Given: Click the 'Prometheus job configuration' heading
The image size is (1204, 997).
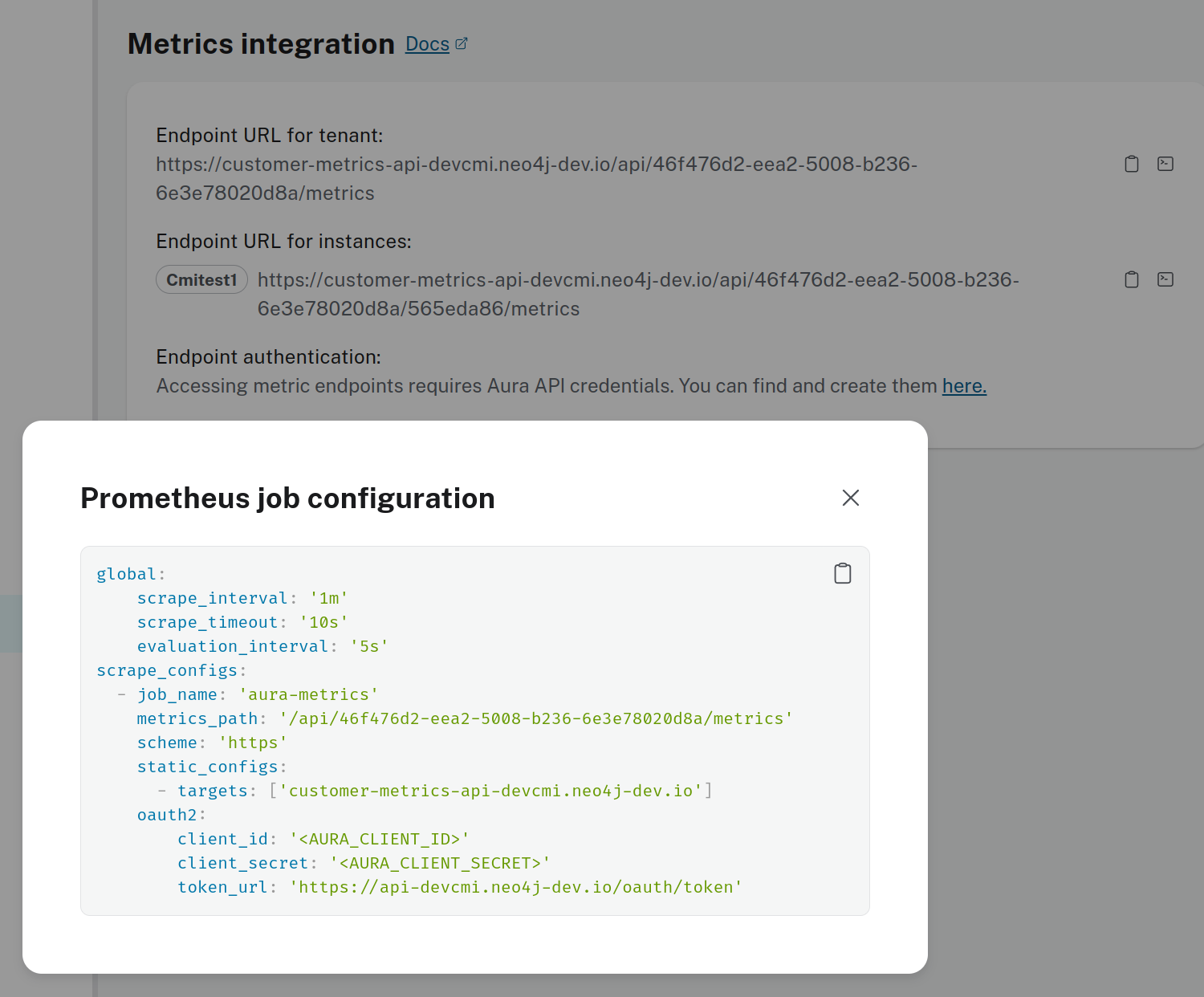Looking at the screenshot, I should (287, 498).
